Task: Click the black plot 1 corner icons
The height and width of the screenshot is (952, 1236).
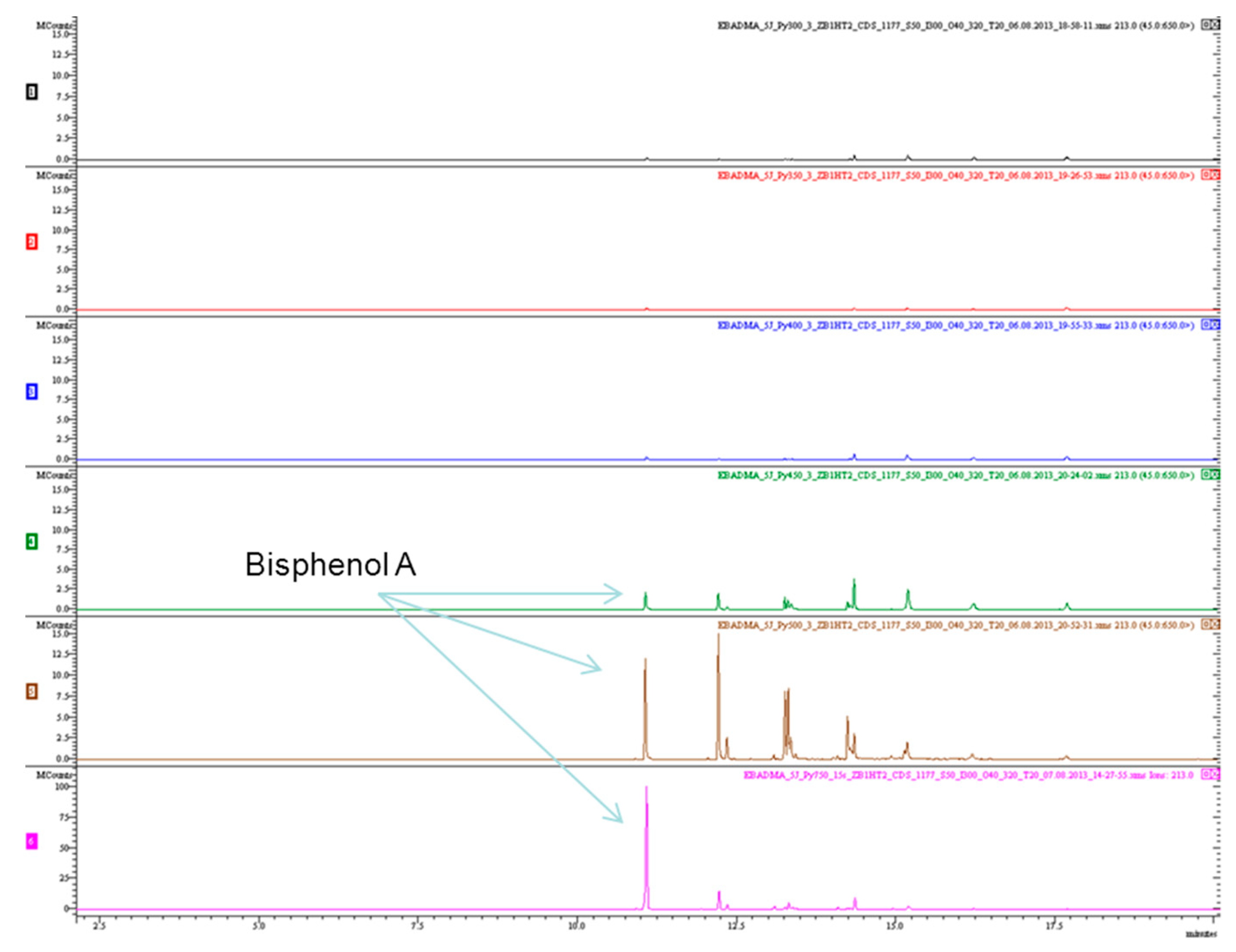Action: 1210,25
